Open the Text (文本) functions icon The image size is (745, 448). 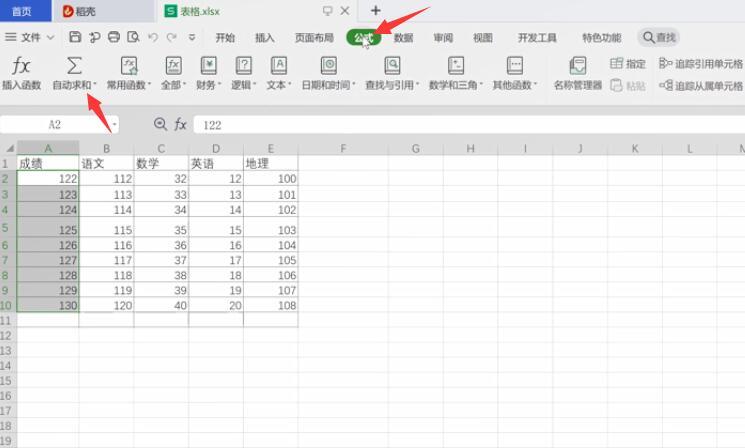[278, 66]
